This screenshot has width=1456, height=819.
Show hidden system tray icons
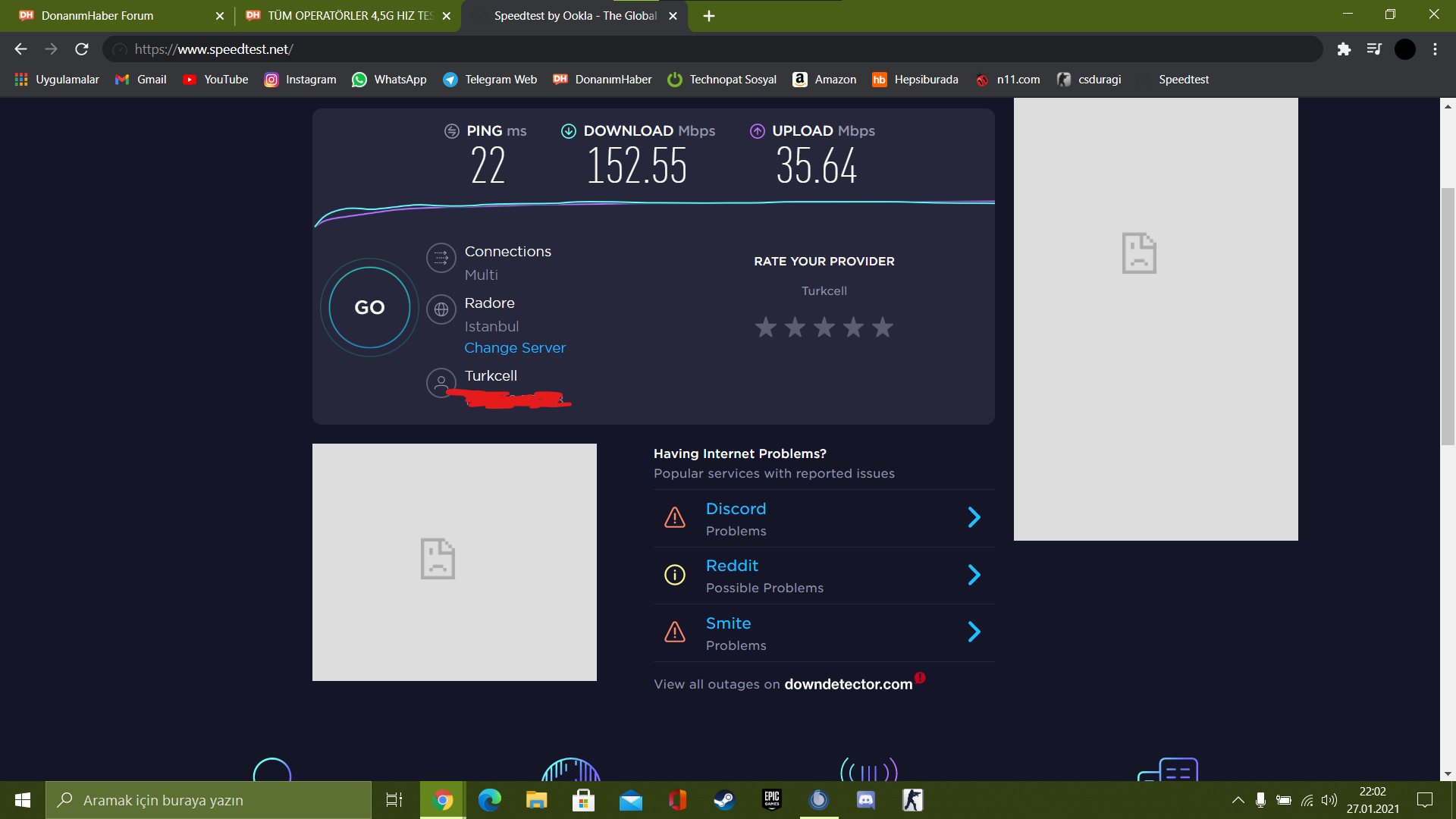[1238, 800]
